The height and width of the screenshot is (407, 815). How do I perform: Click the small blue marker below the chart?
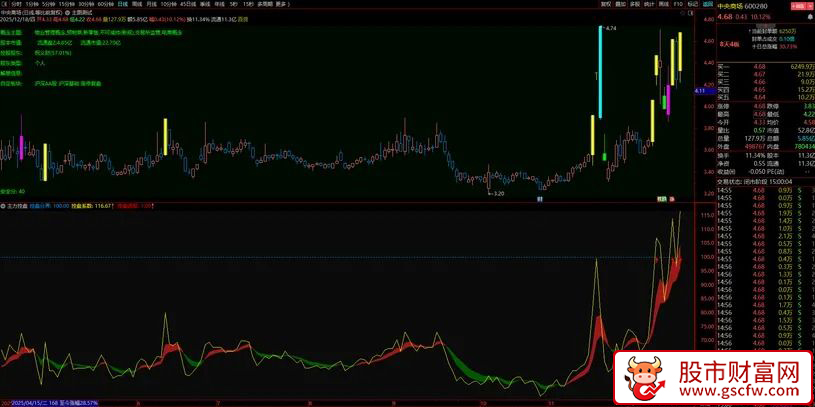coord(540,199)
